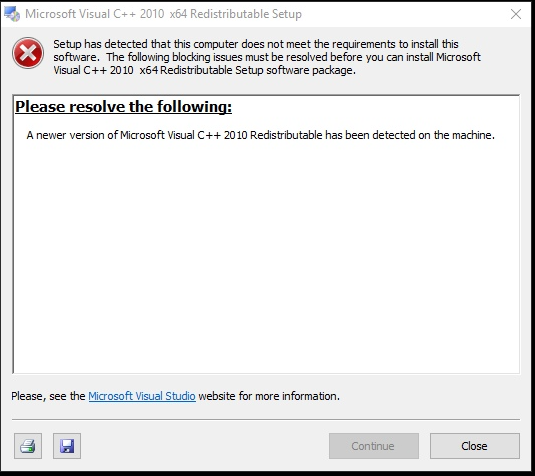Click the 'Please resolve the following:' heading
The height and width of the screenshot is (476, 535).
tap(124, 107)
